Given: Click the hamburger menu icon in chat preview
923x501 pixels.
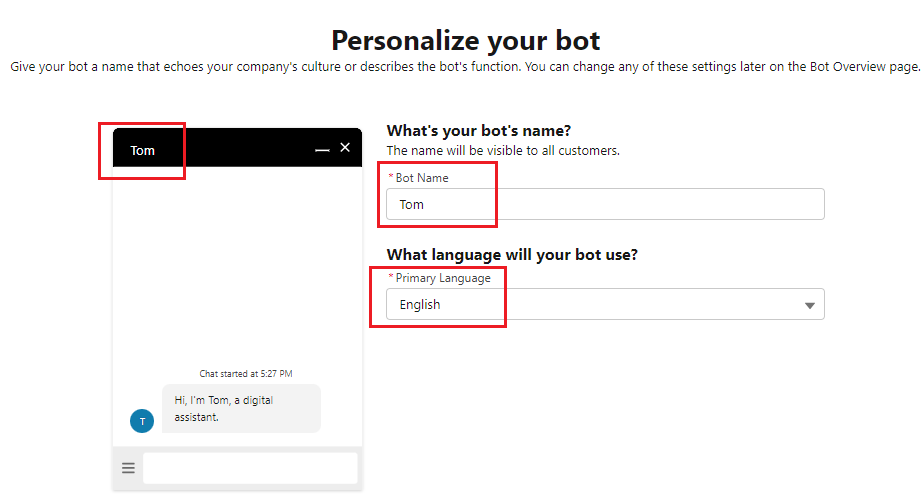Looking at the screenshot, I should 128,467.
